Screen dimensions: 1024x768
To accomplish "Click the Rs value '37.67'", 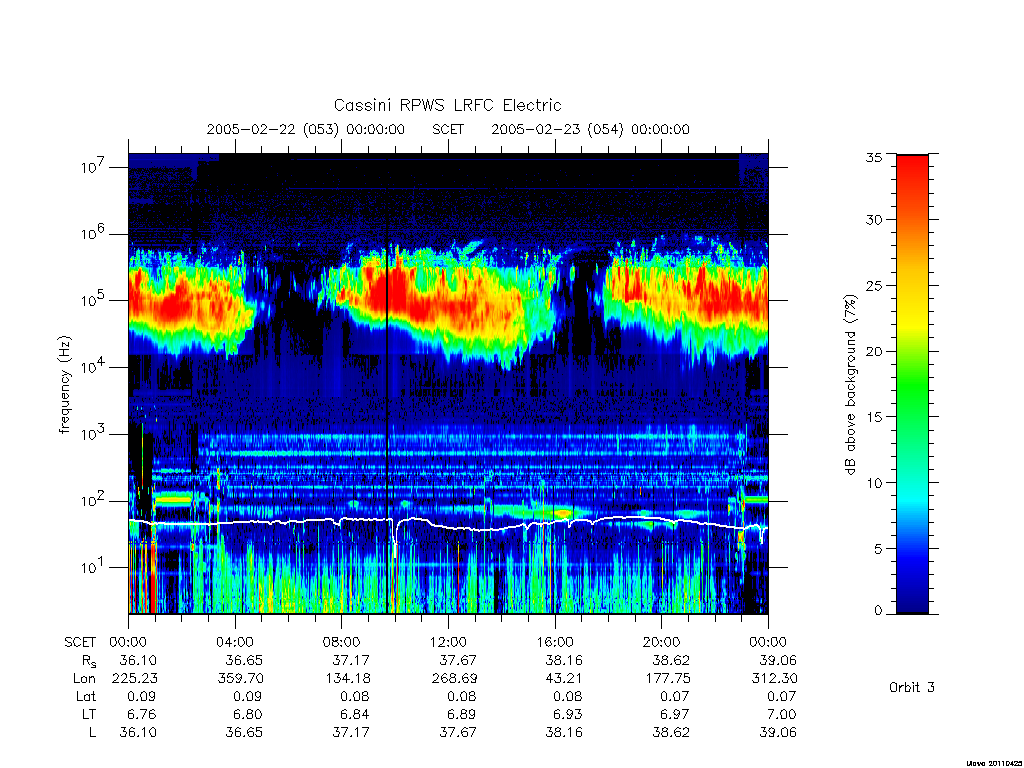I will (458, 660).
